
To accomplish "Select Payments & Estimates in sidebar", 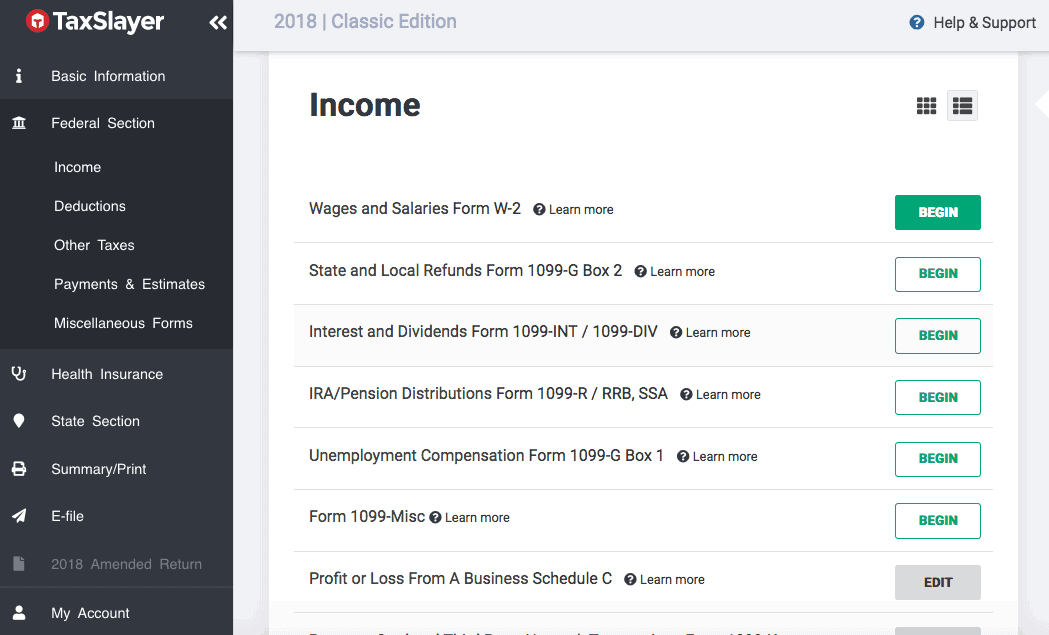I will (129, 284).
